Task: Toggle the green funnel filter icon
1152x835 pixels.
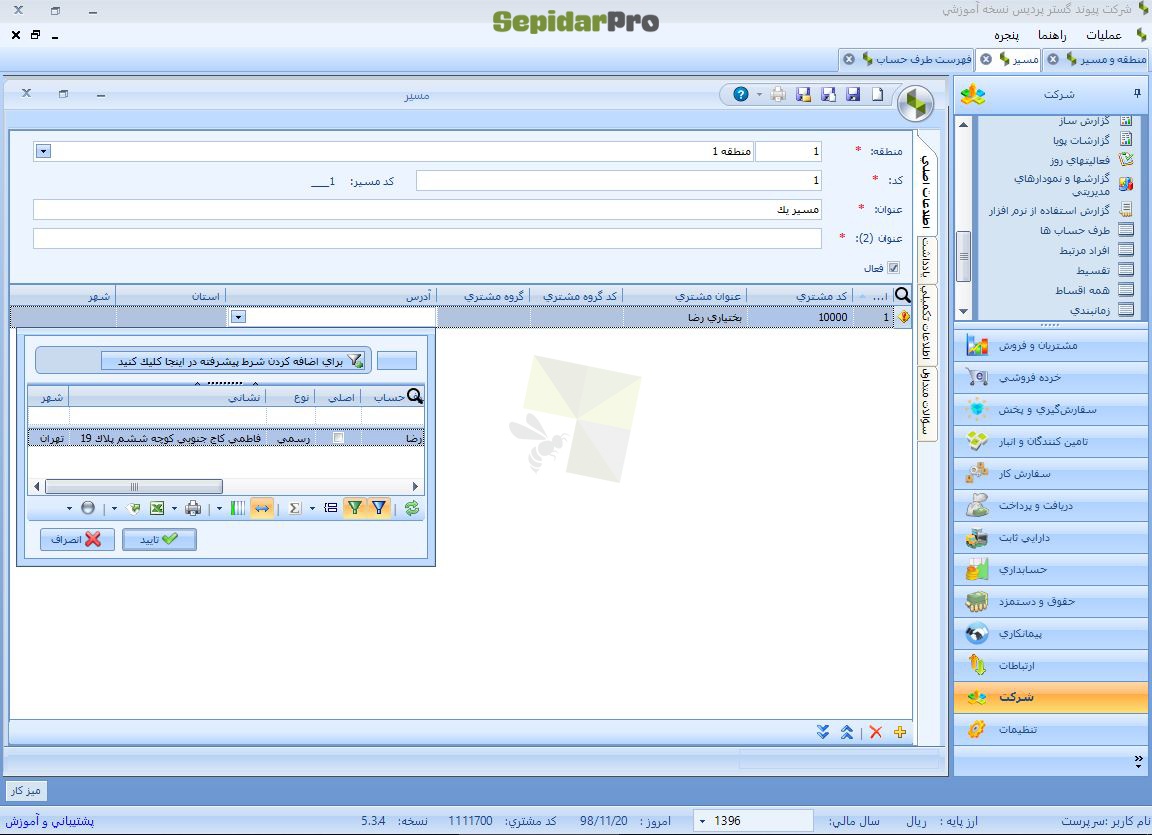Action: 355,507
